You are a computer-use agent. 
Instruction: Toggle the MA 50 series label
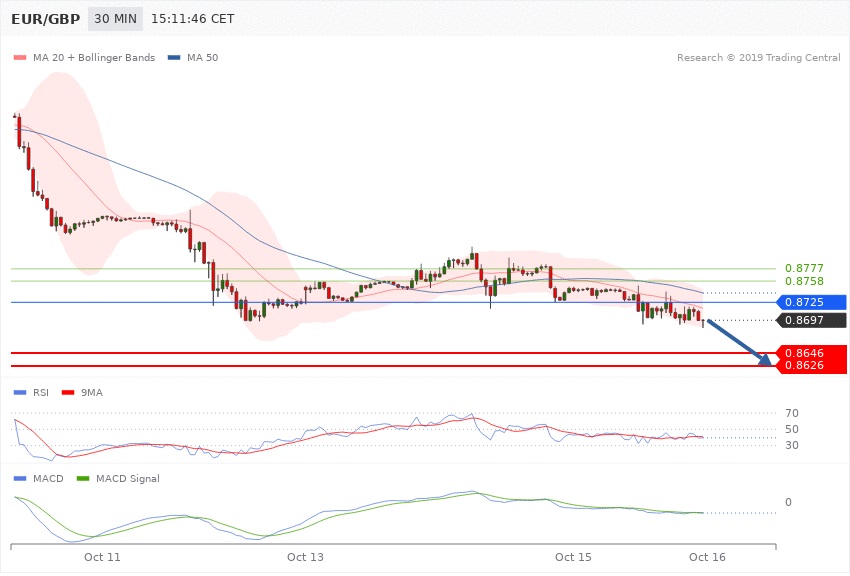point(201,58)
